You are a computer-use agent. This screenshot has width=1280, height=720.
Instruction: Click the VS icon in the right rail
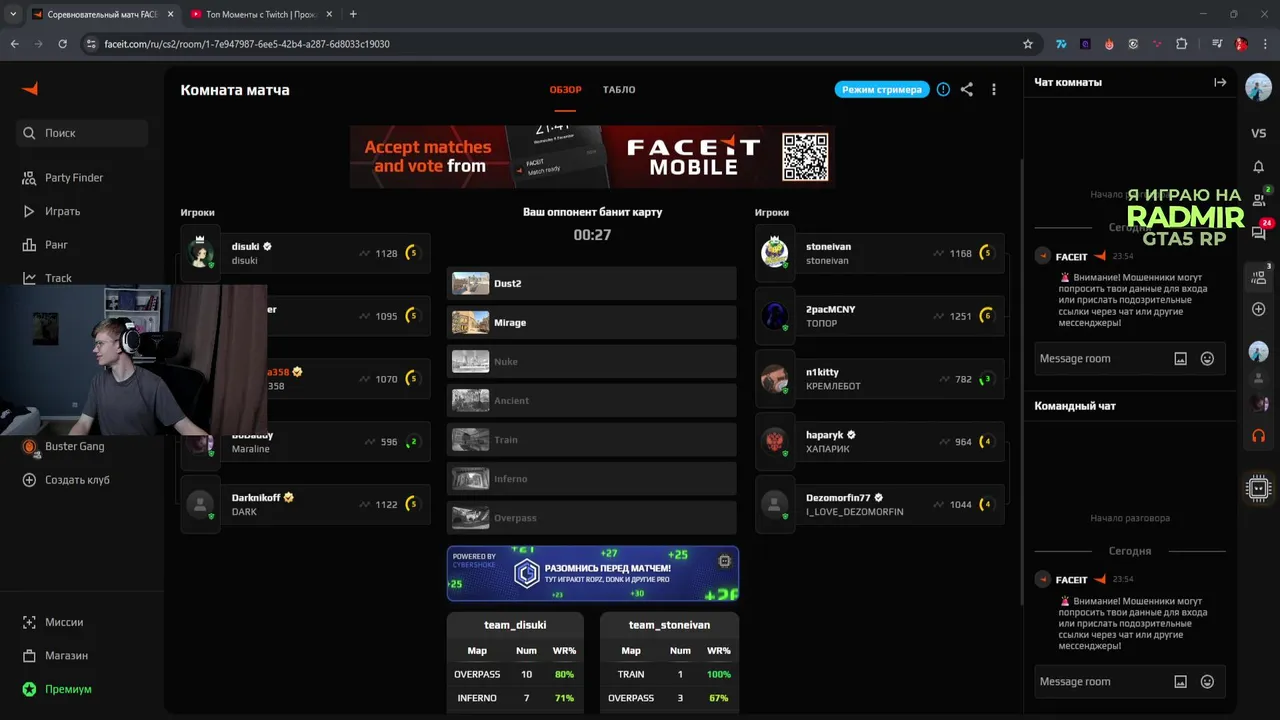(x=1258, y=133)
